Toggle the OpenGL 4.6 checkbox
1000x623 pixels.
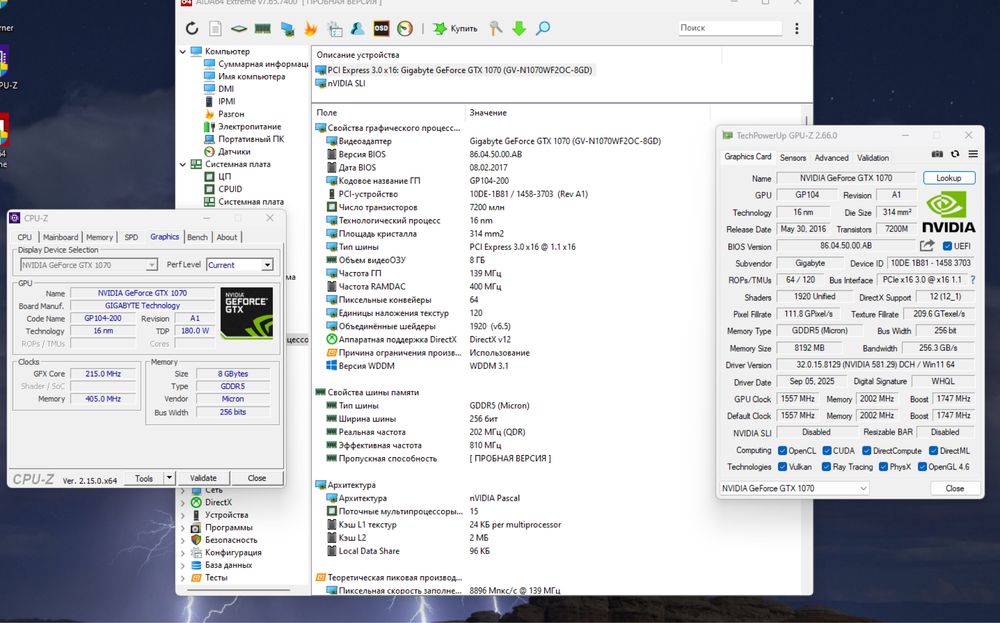pyautogui.click(x=922, y=467)
